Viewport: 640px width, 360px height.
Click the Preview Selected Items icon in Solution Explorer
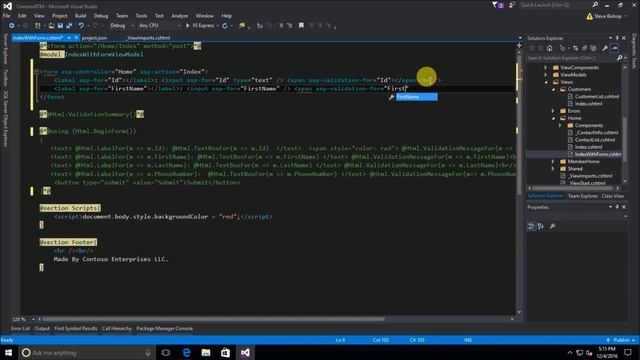614,48
